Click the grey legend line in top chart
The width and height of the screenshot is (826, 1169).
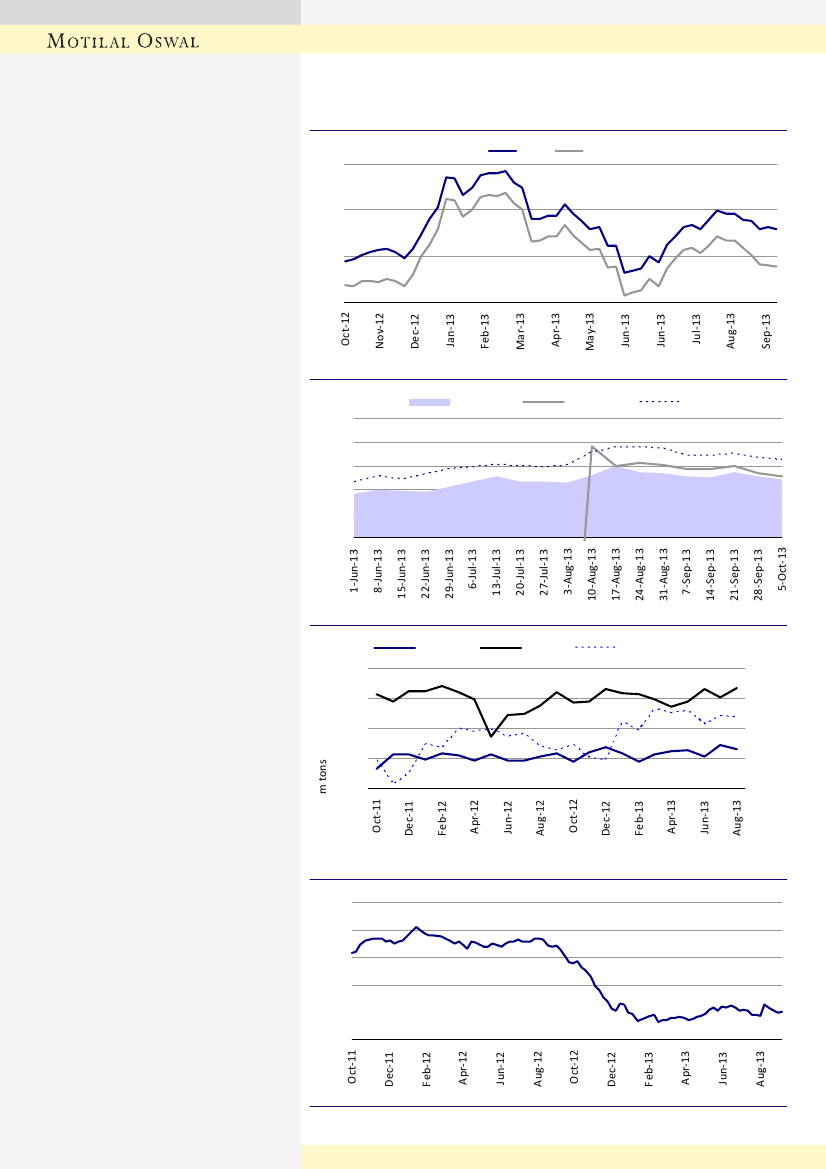(x=570, y=150)
